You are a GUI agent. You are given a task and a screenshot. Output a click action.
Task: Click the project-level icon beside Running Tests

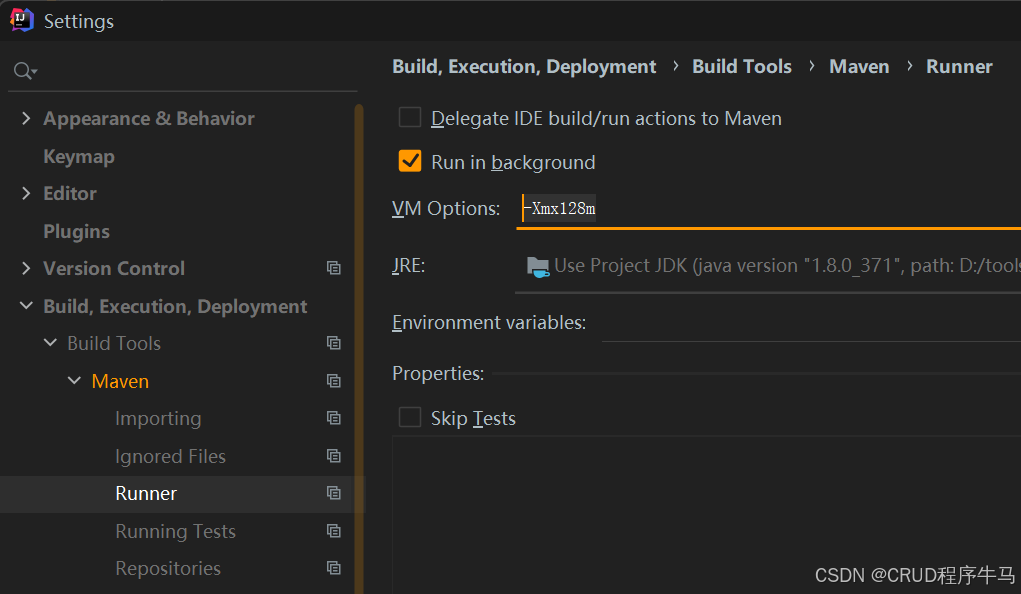[334, 531]
